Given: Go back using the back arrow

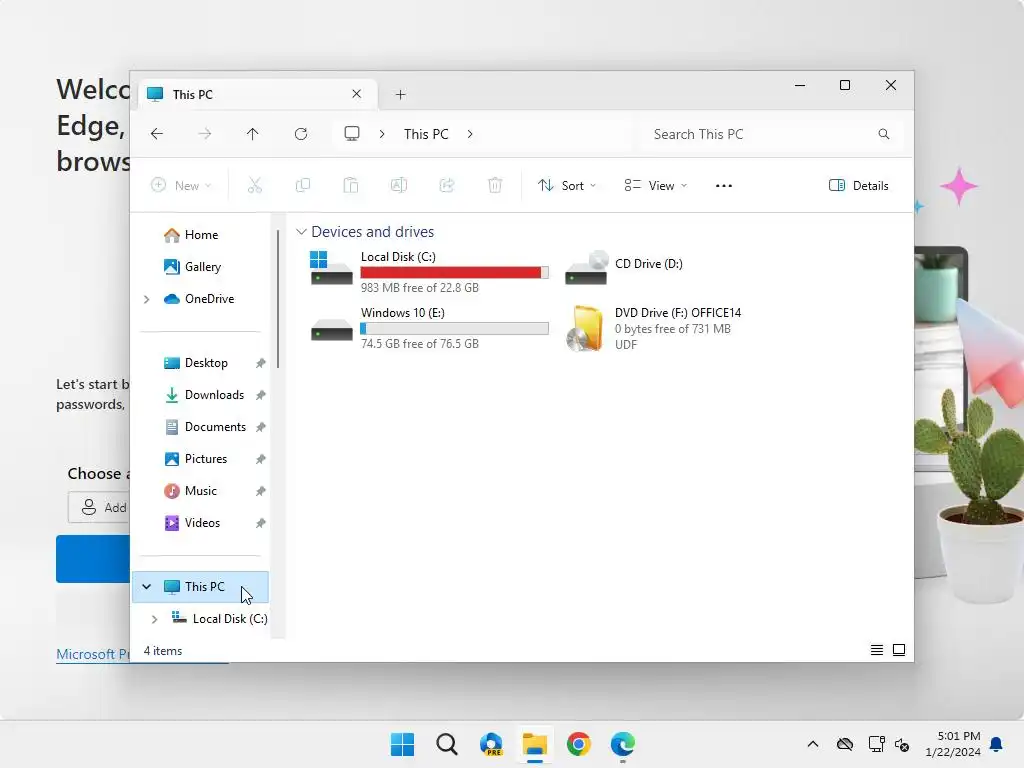Looking at the screenshot, I should point(157,134).
